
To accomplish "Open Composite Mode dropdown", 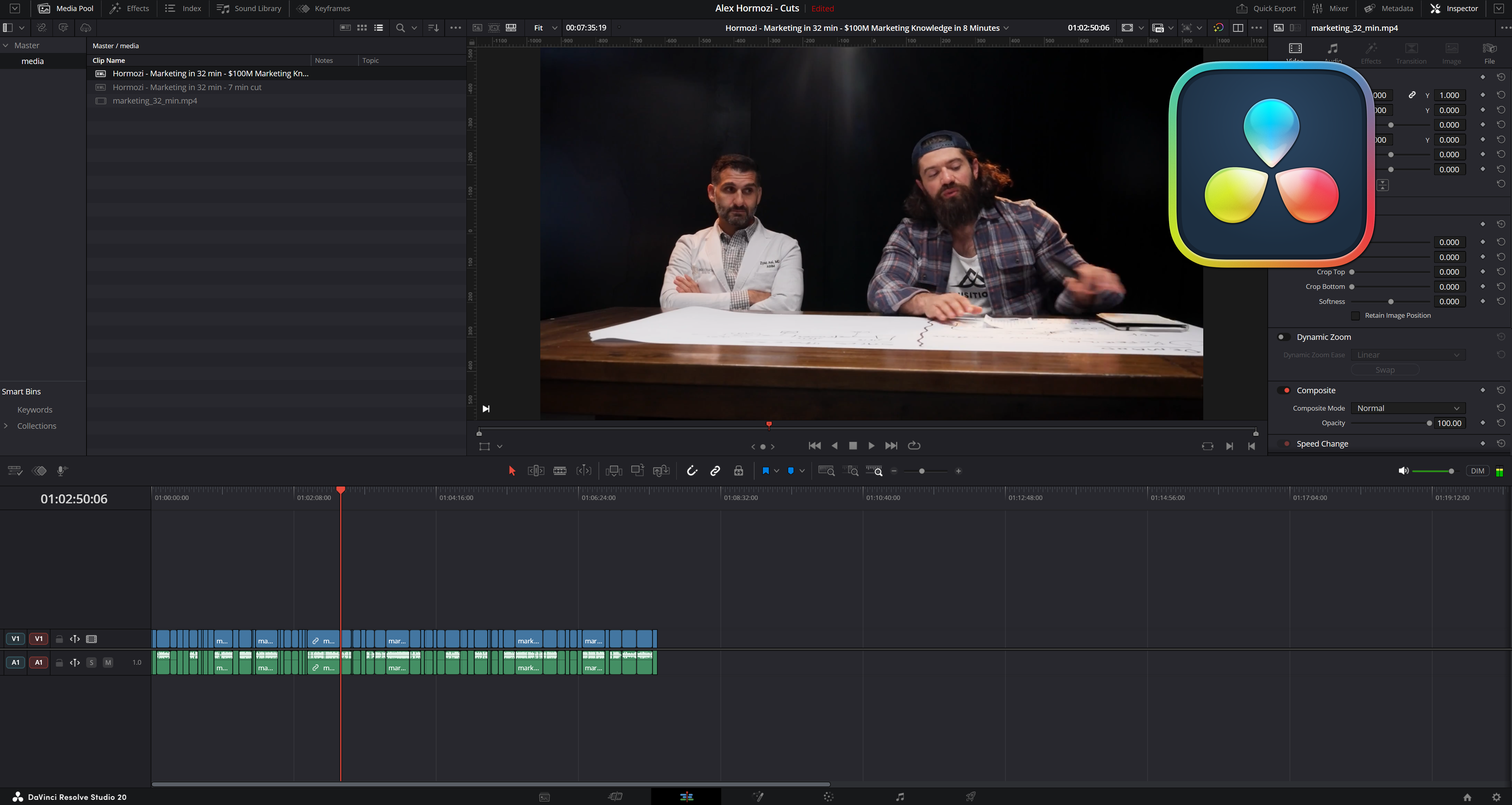I will [x=1408, y=408].
